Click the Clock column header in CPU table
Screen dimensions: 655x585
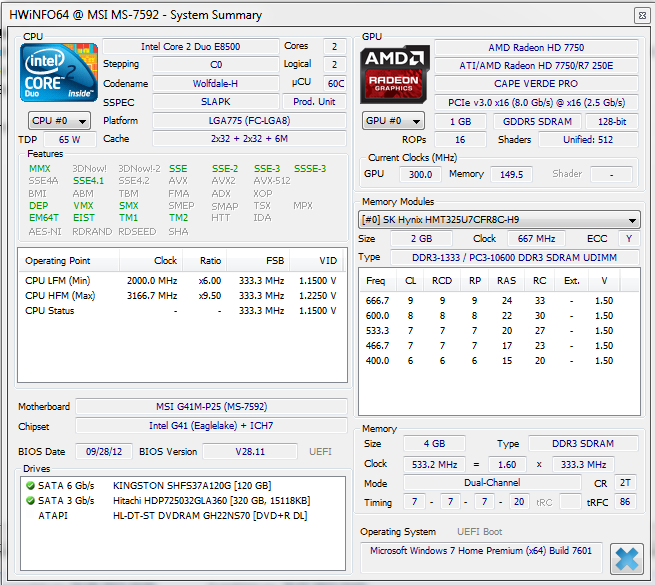point(151,261)
